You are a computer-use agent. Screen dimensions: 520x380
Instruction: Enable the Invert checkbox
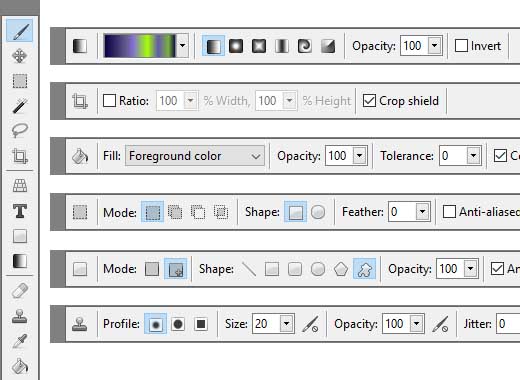(x=461, y=46)
